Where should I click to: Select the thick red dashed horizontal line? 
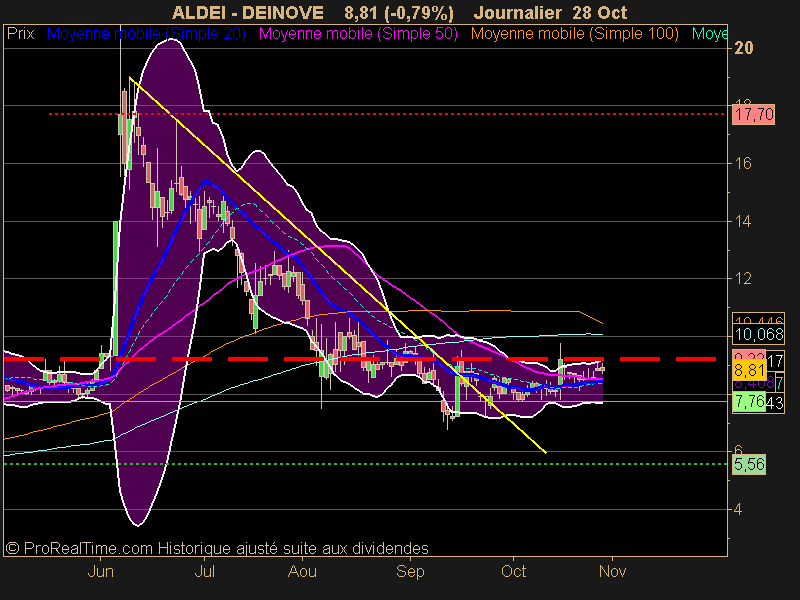(360, 359)
